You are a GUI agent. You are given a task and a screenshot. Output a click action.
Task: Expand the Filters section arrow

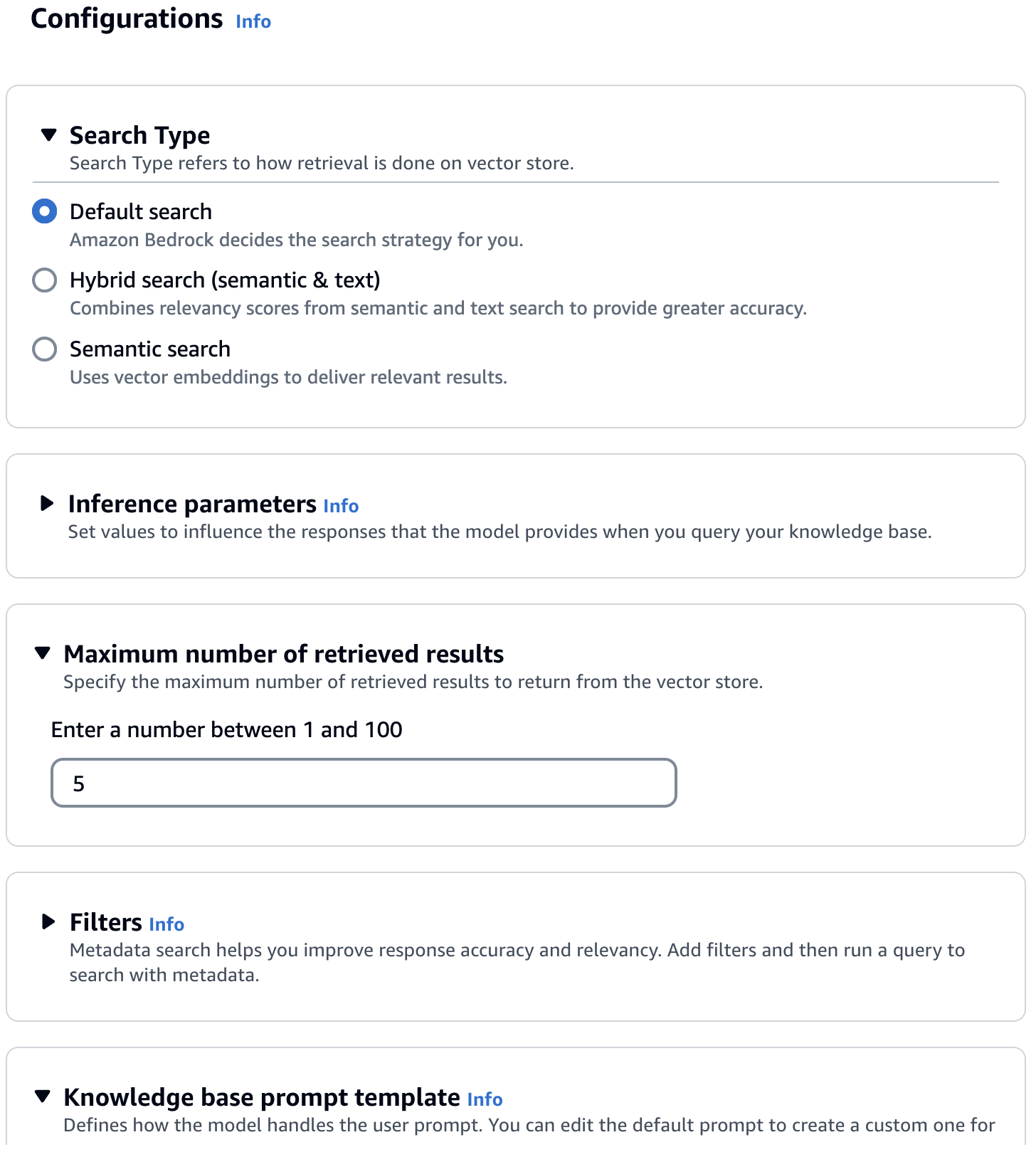click(48, 922)
